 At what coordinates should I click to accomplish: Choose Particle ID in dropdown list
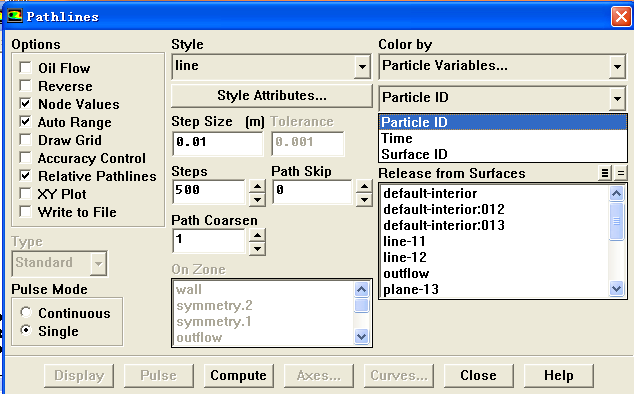[503, 122]
